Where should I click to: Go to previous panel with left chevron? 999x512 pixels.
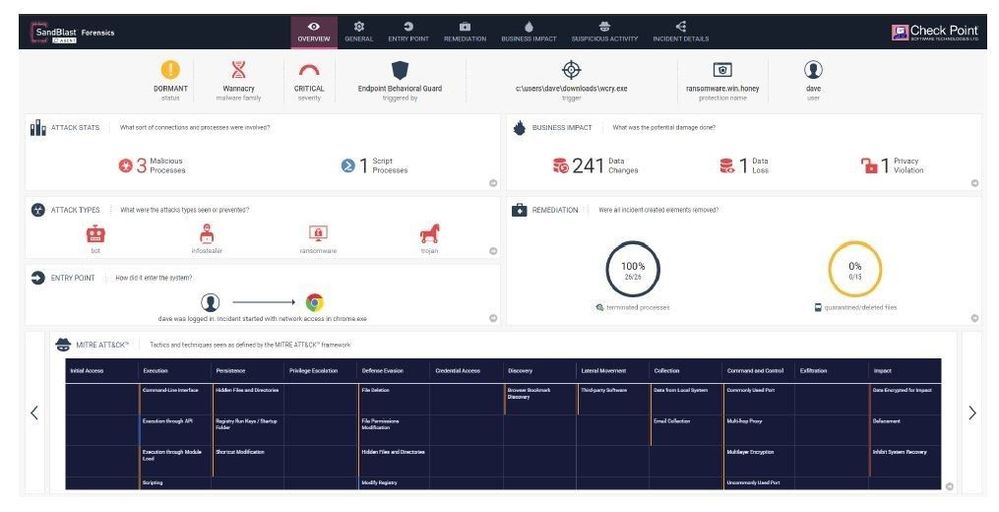click(x=34, y=413)
